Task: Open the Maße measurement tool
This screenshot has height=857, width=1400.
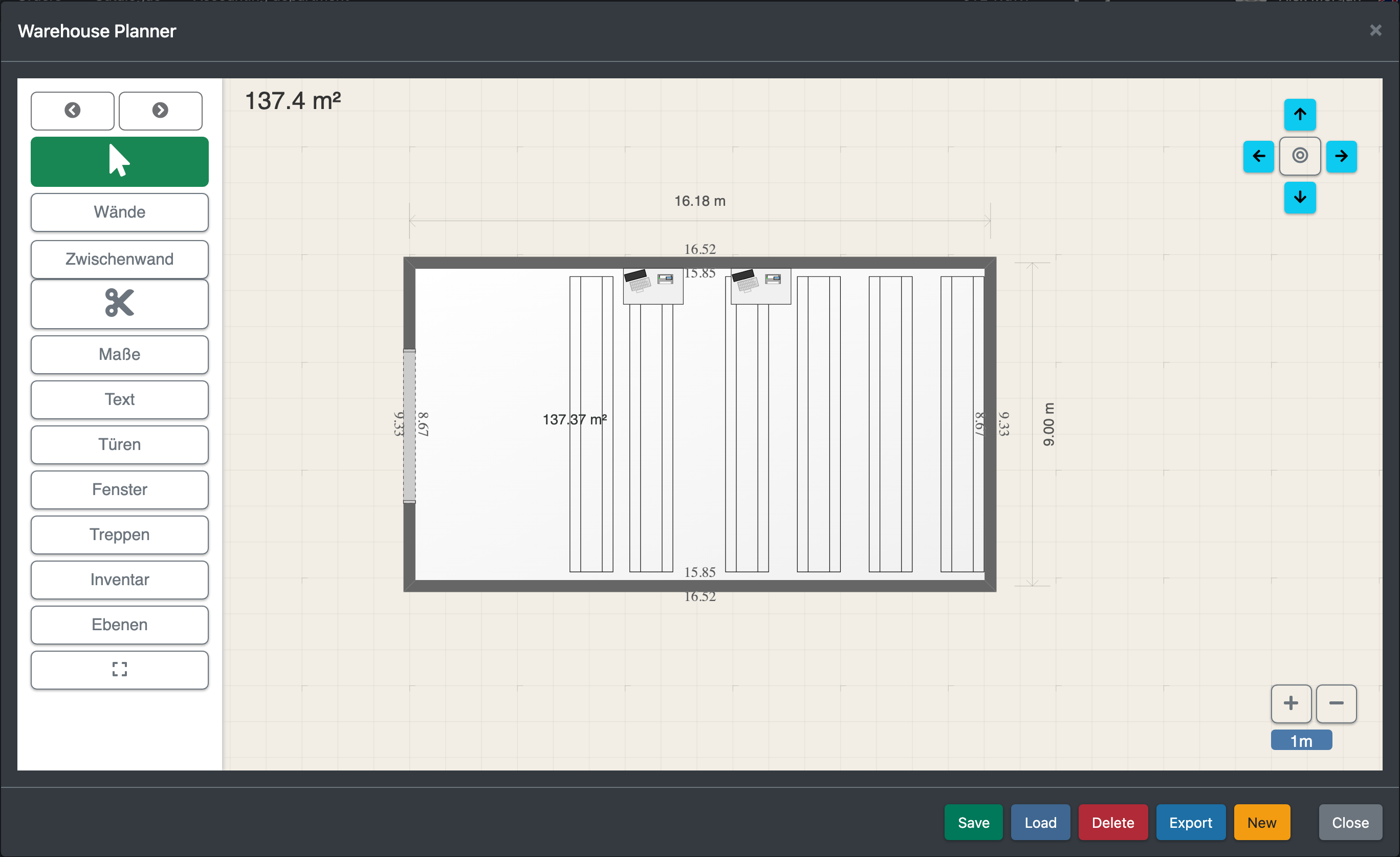Action: [x=119, y=354]
